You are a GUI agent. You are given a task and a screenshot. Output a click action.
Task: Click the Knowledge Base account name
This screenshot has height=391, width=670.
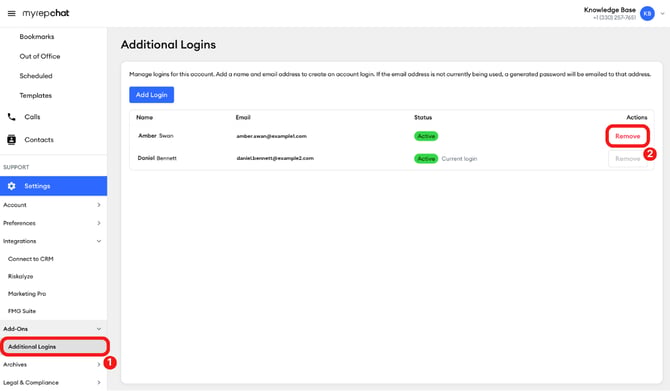pyautogui.click(x=610, y=10)
